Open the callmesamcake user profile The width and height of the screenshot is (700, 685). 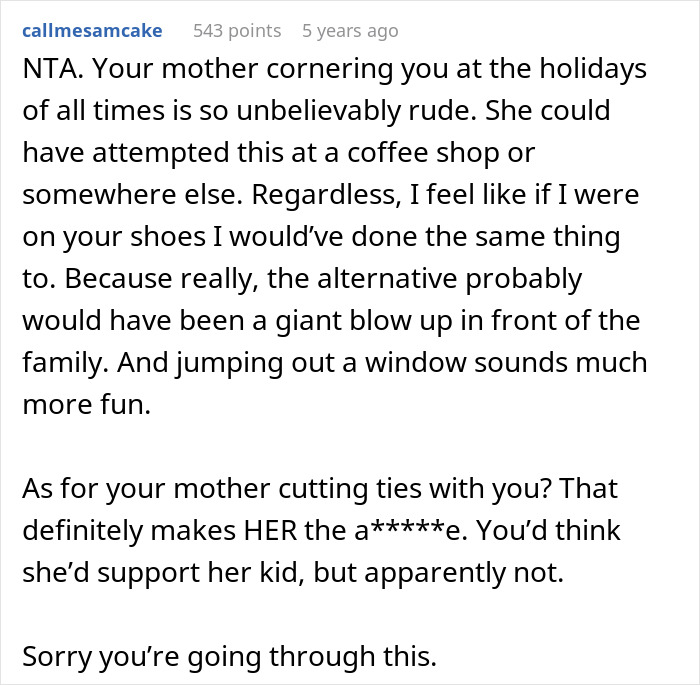tap(92, 31)
